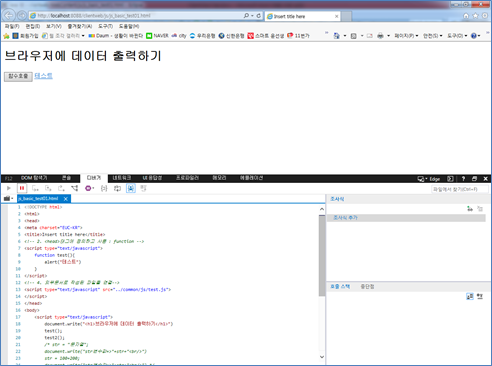Open the 페이지(P) command bar dropdown
The height and width of the screenshot is (366, 492).
pyautogui.click(x=406, y=36)
